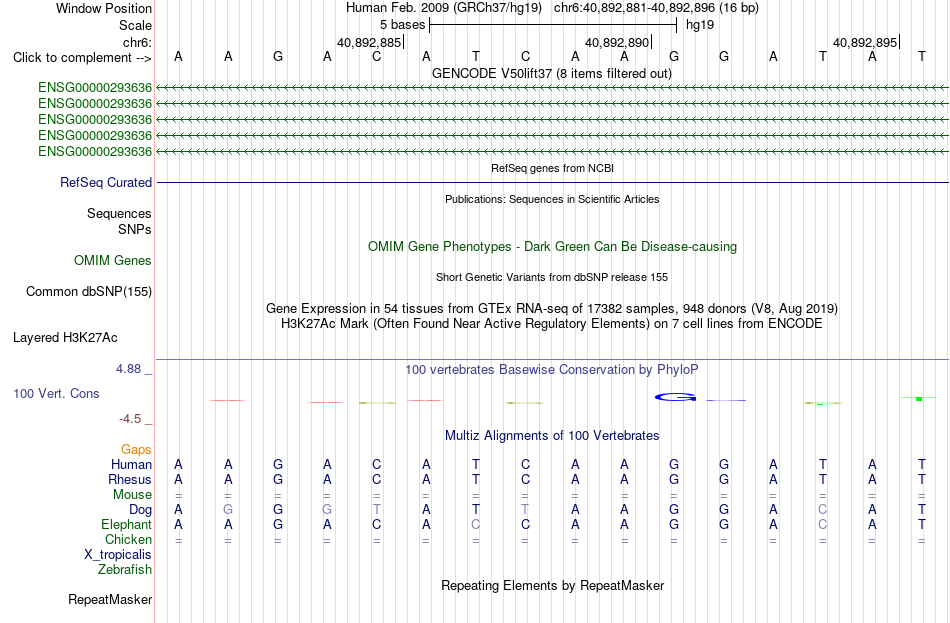Click the SNPs track label

point(135,229)
